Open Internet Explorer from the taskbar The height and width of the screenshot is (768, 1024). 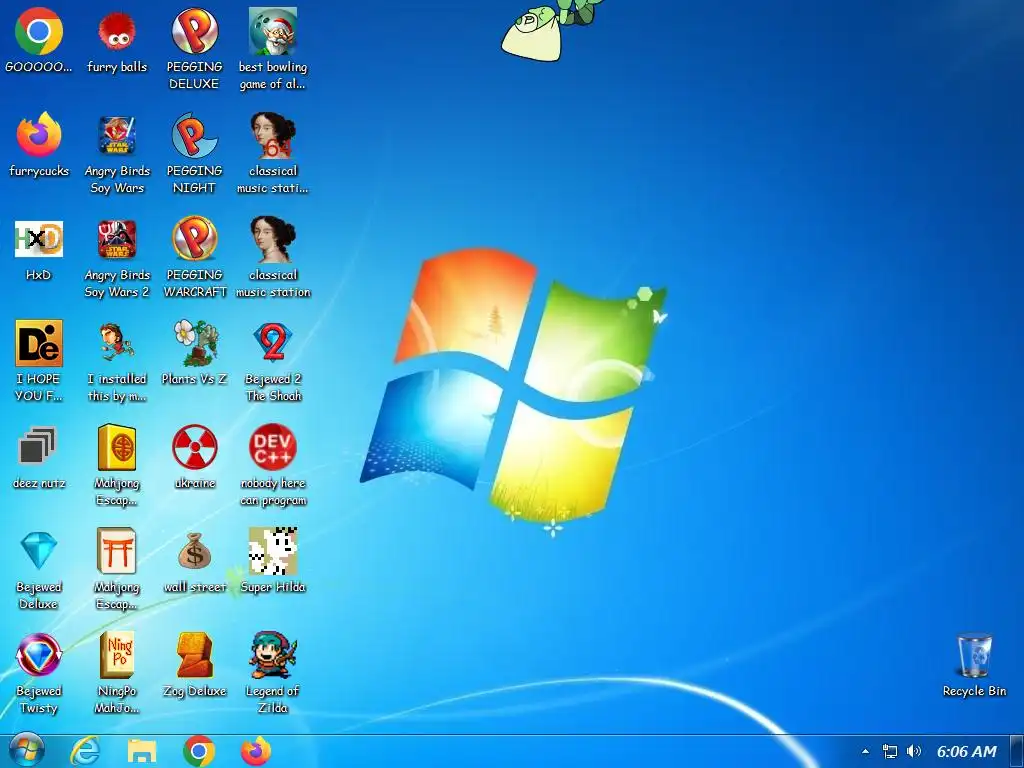85,751
